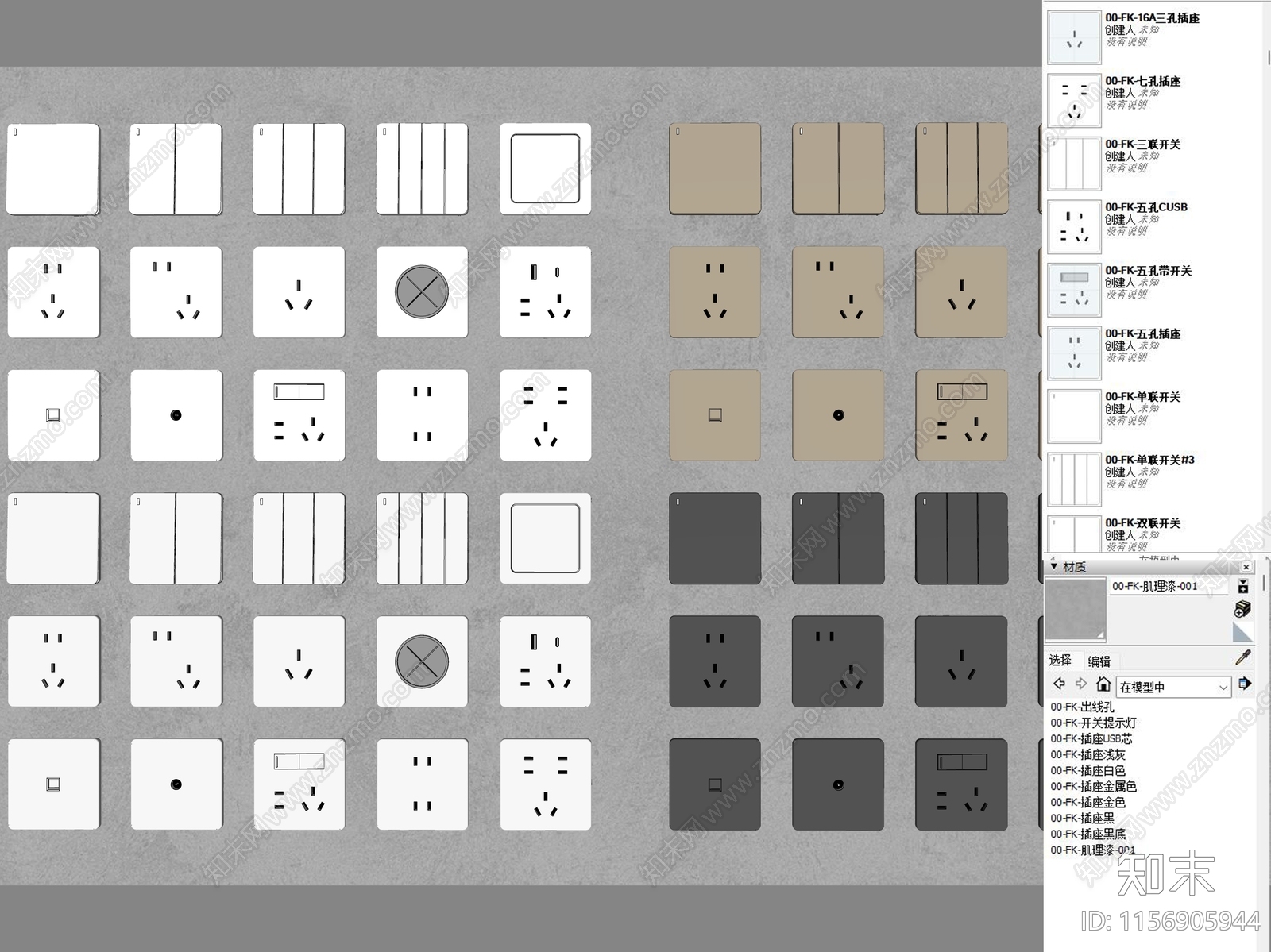Select the beige triple-gang switch model
This screenshot has height=952, width=1271.
pyautogui.click(x=961, y=168)
